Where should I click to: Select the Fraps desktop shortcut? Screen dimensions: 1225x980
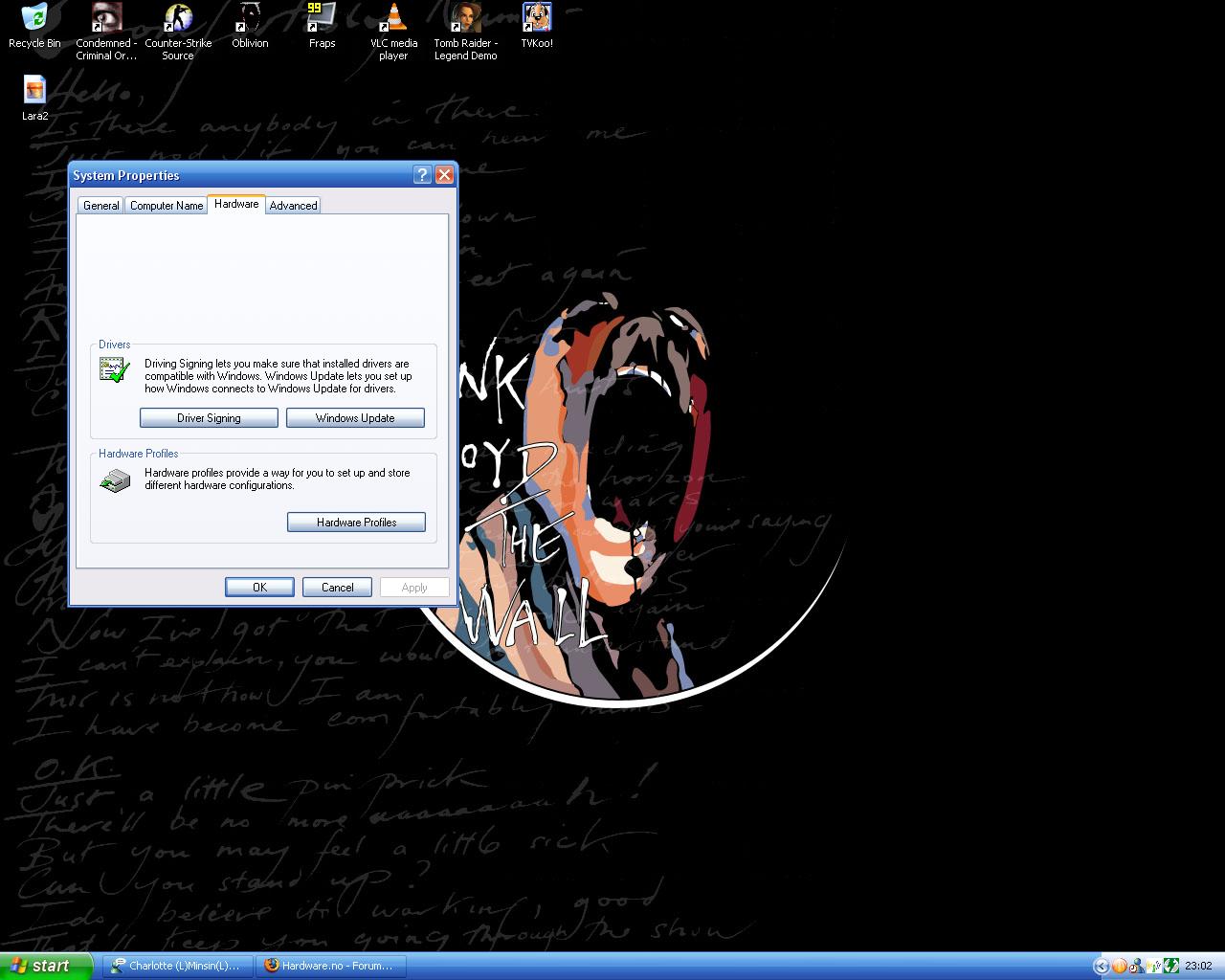pos(322,27)
